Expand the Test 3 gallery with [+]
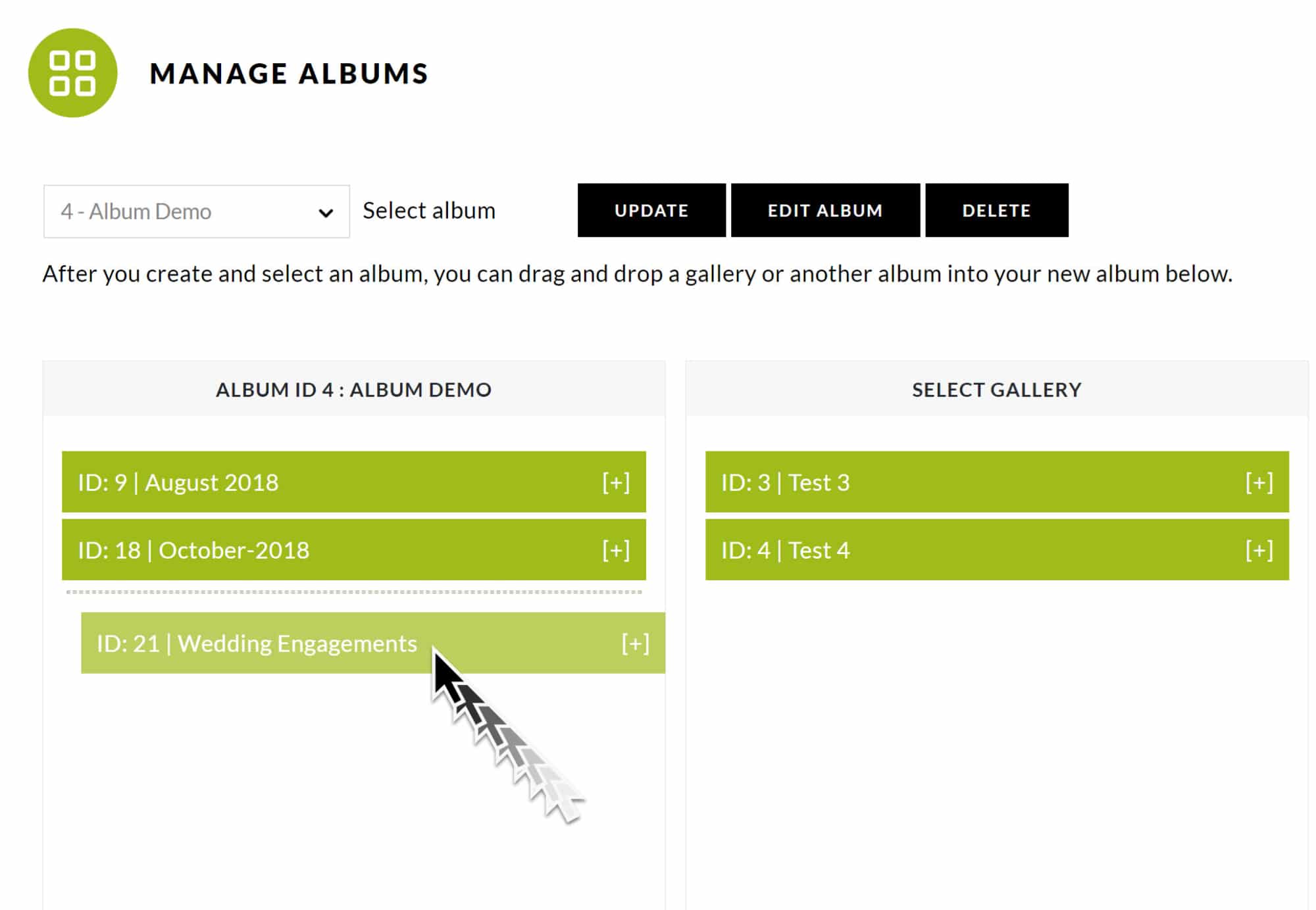 (1259, 482)
